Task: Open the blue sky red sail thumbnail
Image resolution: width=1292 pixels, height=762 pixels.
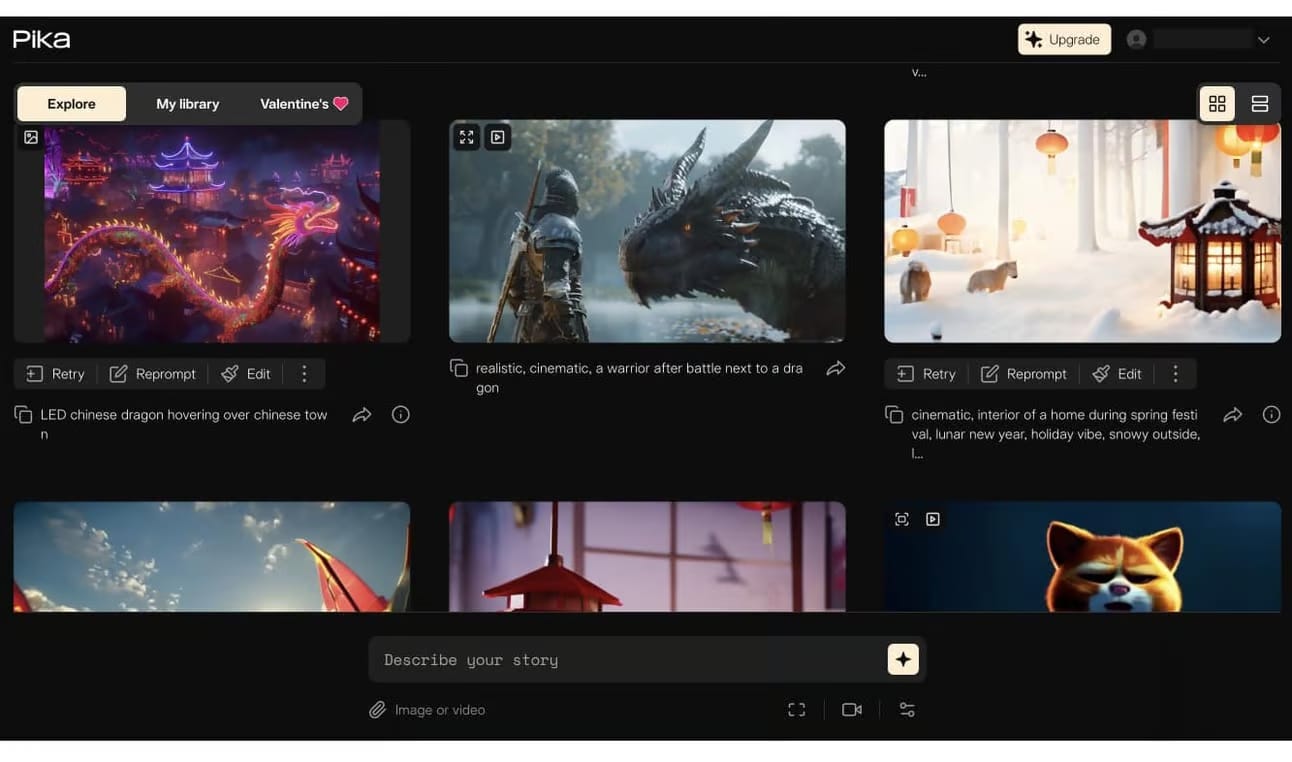Action: (x=212, y=557)
